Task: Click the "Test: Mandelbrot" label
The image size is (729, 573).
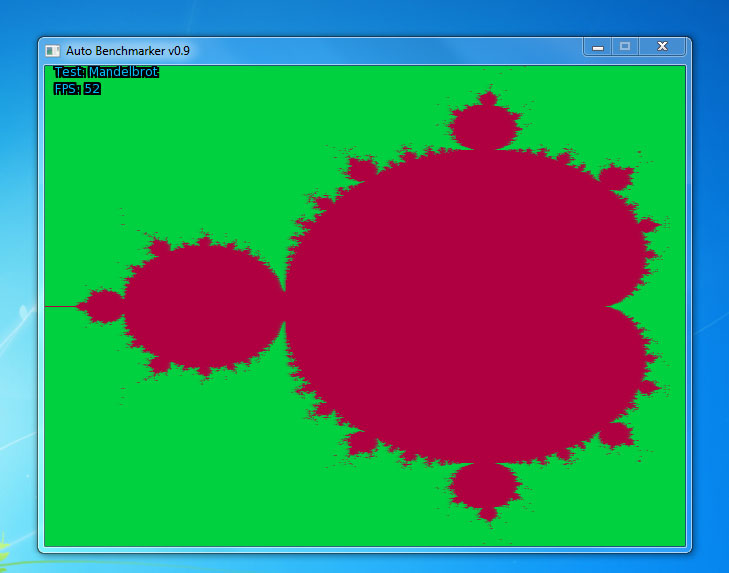Action: (106, 72)
